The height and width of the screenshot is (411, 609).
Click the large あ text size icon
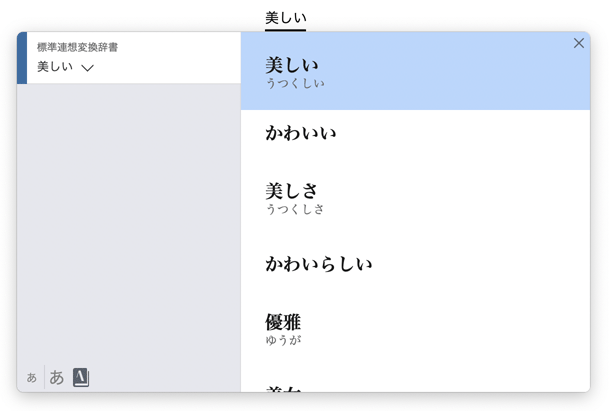pos(57,377)
